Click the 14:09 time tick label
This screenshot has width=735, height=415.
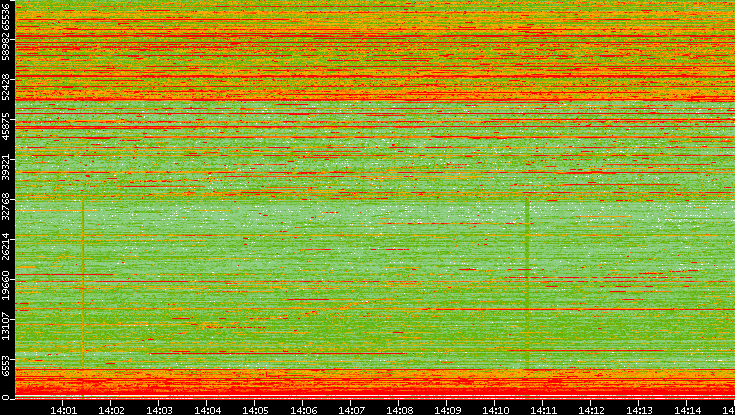pos(448,410)
